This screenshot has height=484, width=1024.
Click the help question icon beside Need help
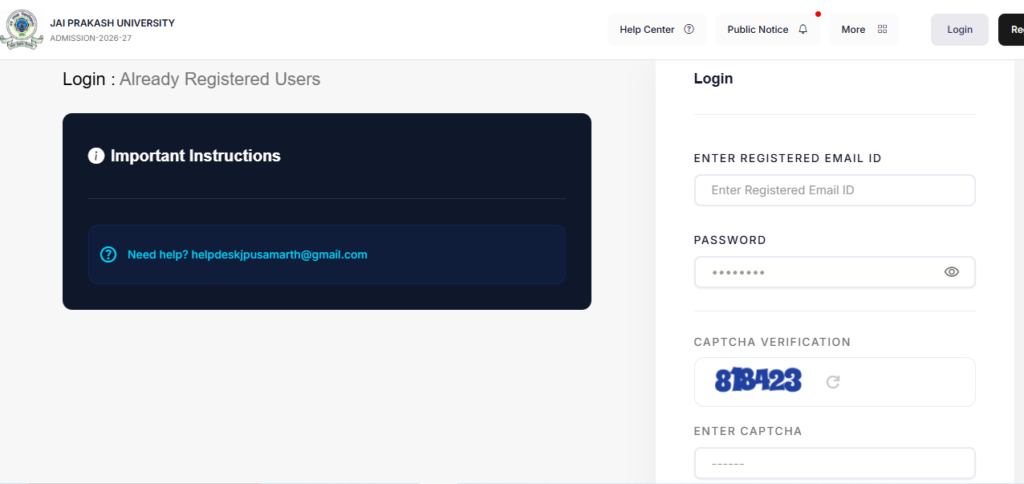click(108, 255)
